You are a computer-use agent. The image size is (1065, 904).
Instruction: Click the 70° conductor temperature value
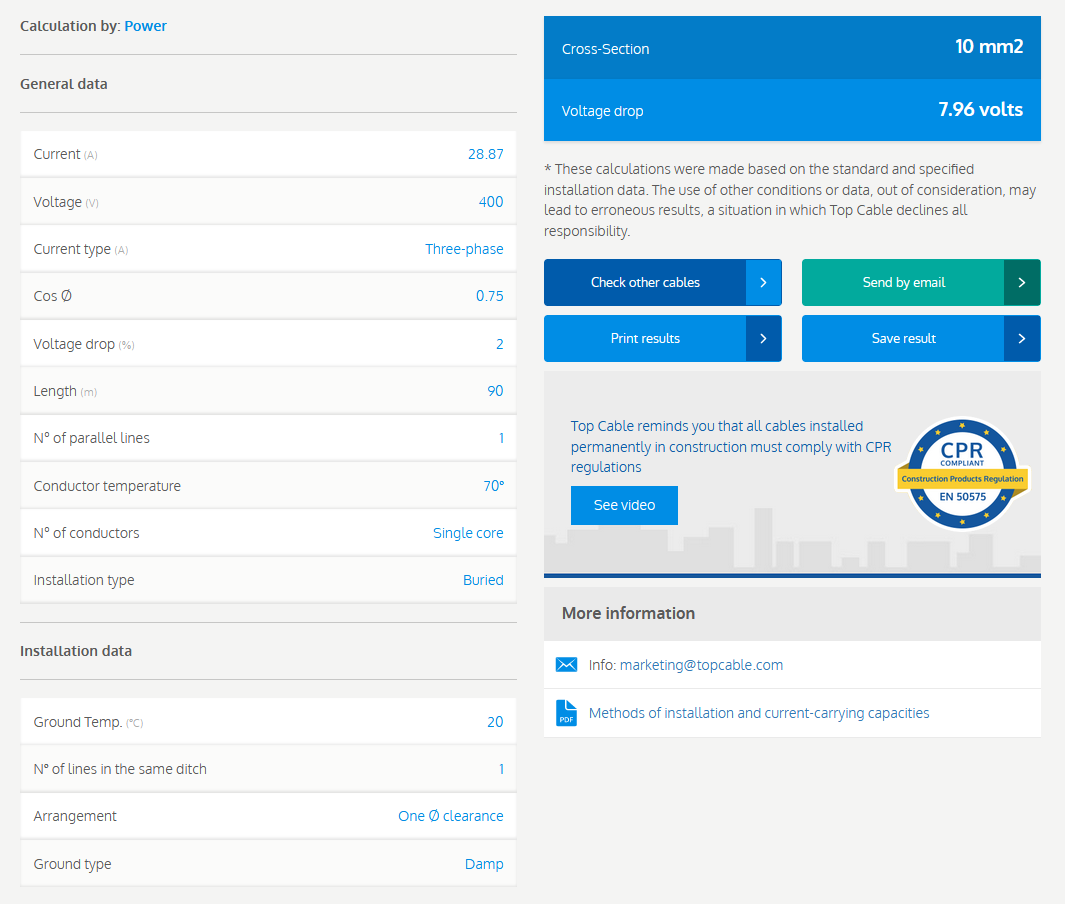click(493, 486)
